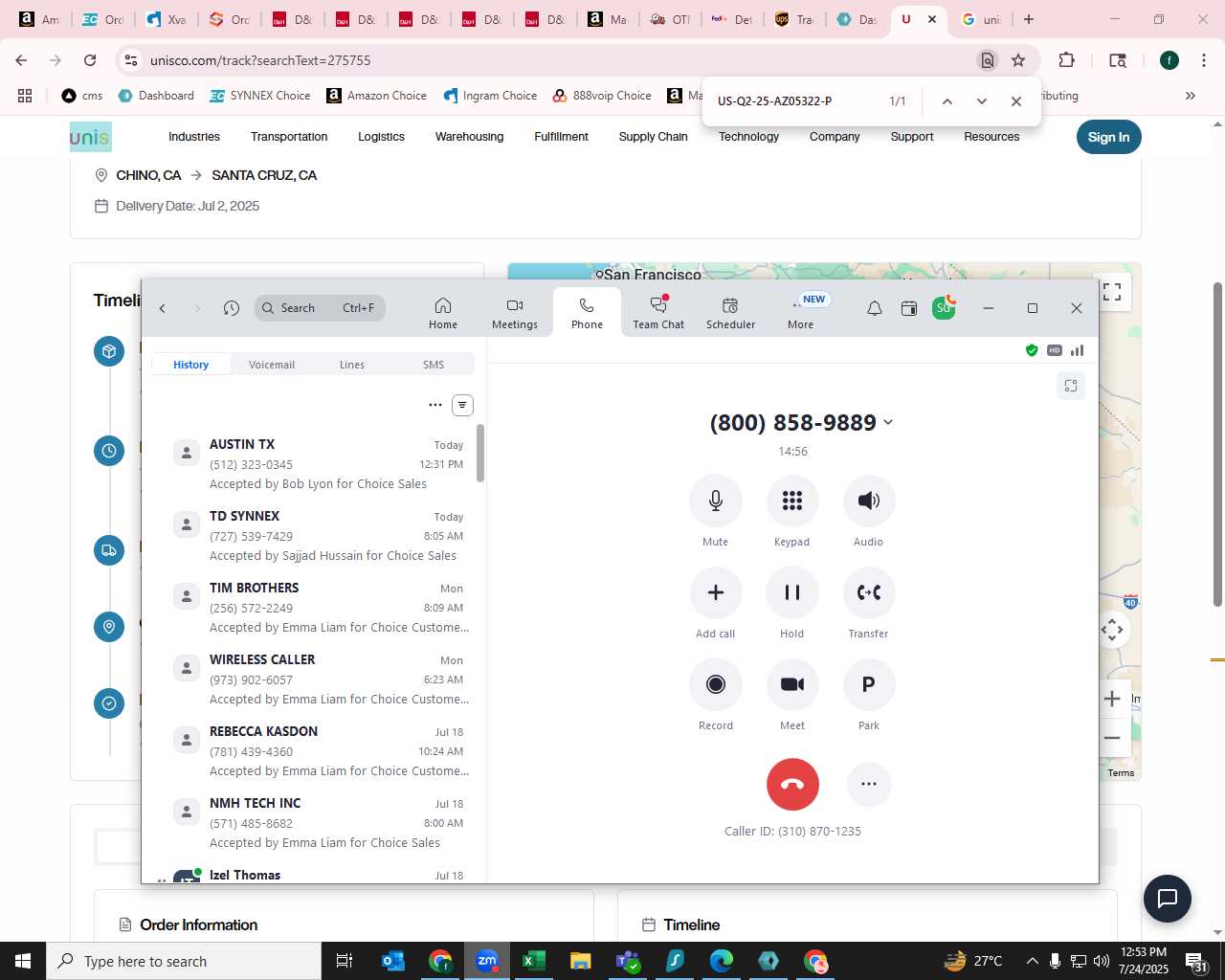Viewport: 1225px width, 980px height.
Task: Open Resources menu on unis site
Action: pos(991,137)
